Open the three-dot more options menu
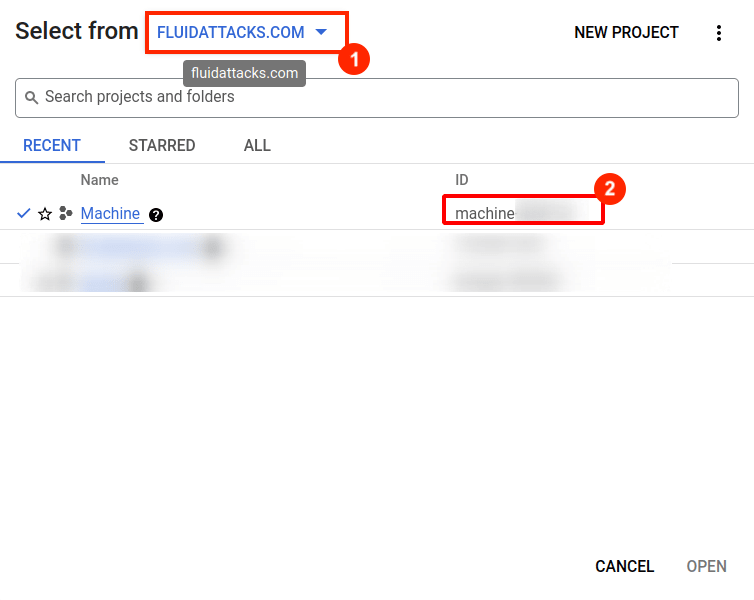Screen dimensions: 754x600 (718, 33)
